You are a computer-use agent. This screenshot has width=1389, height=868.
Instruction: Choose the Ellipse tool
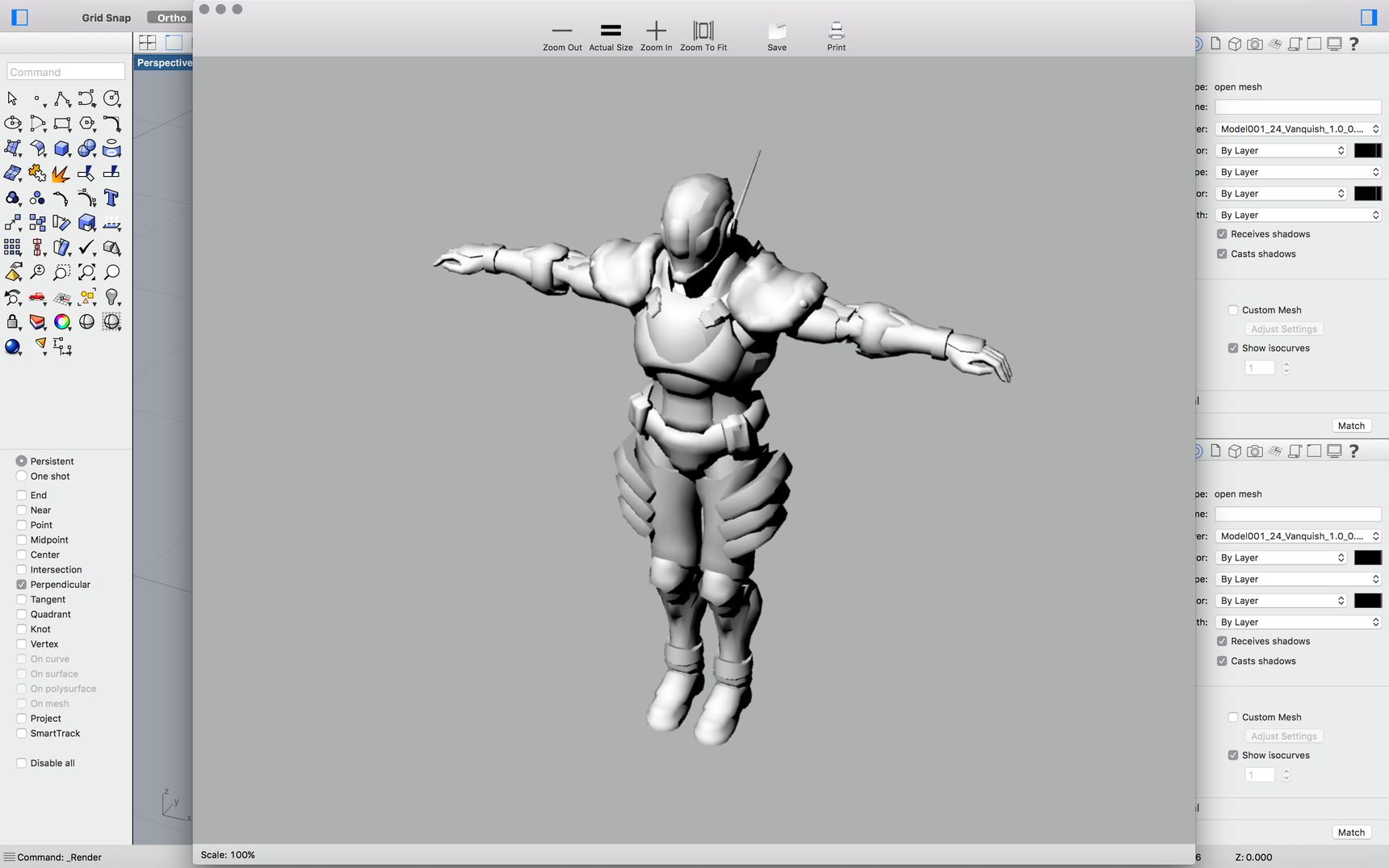(12, 124)
